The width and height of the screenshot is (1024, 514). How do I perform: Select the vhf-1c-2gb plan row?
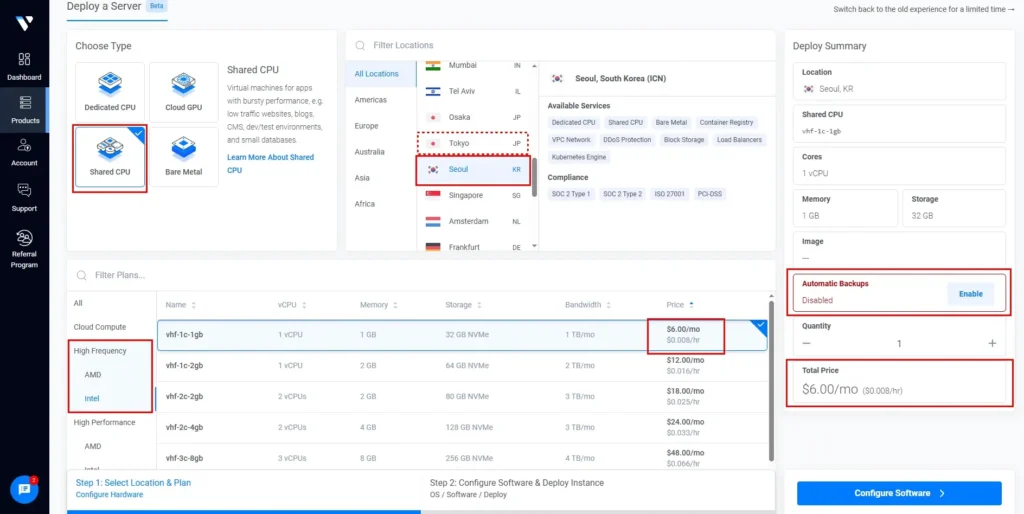point(462,366)
